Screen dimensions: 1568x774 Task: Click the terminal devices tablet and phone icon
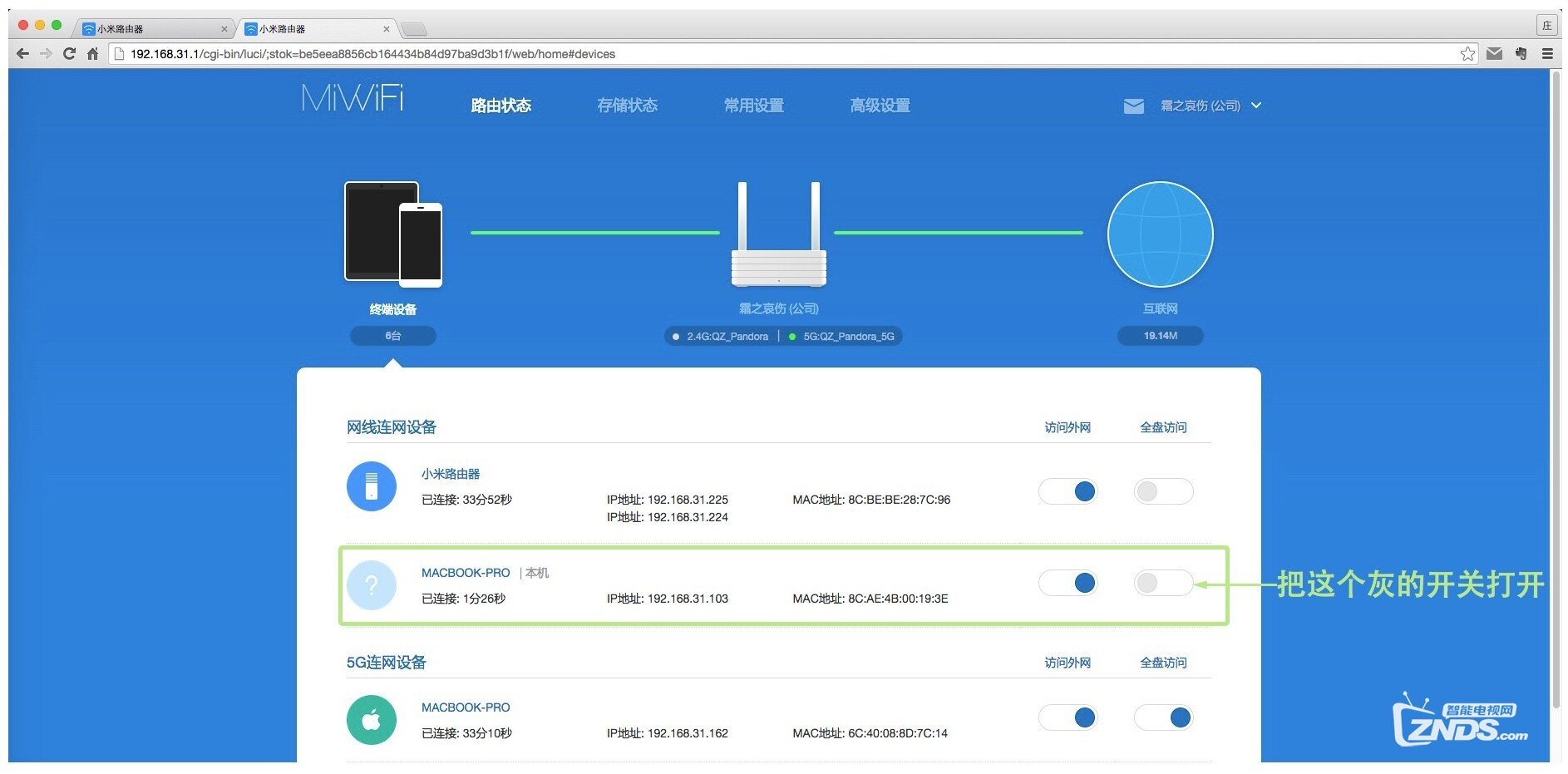392,235
